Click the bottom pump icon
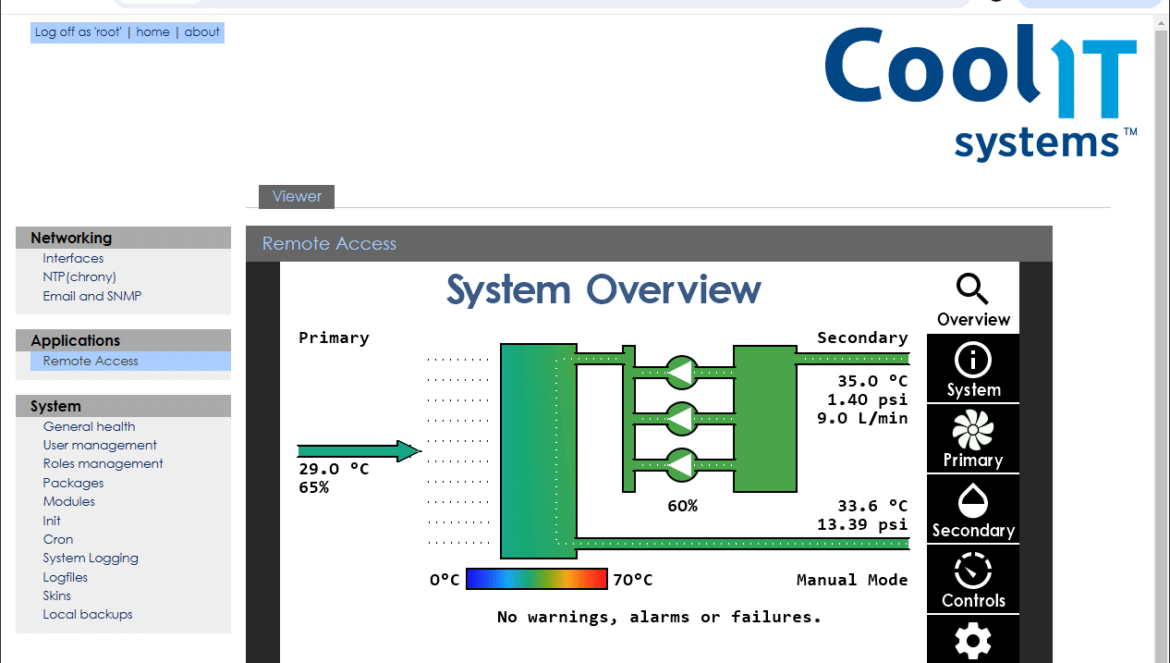 (x=681, y=465)
